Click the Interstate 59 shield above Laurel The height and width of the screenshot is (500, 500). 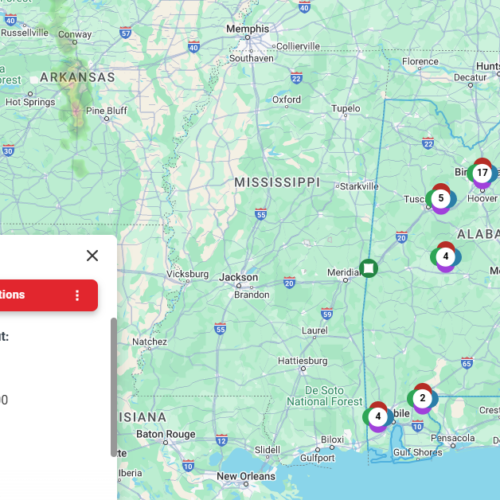point(327,314)
